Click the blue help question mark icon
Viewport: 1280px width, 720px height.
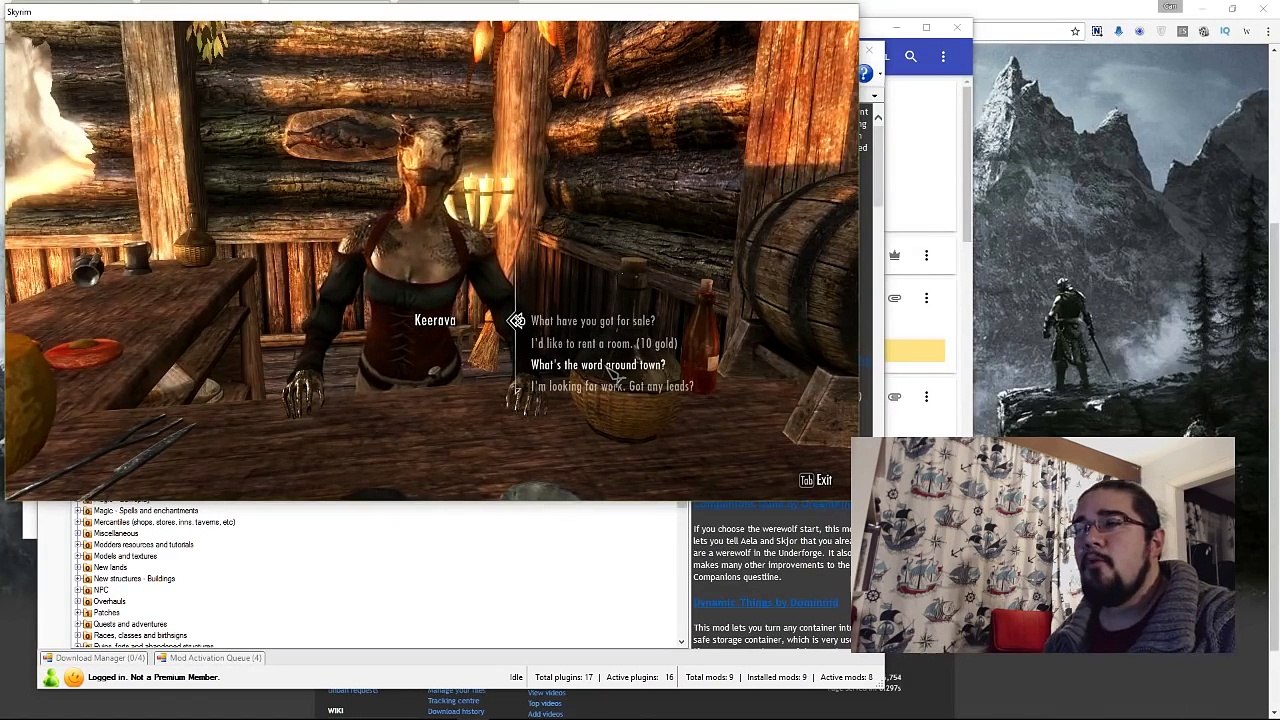tap(866, 73)
